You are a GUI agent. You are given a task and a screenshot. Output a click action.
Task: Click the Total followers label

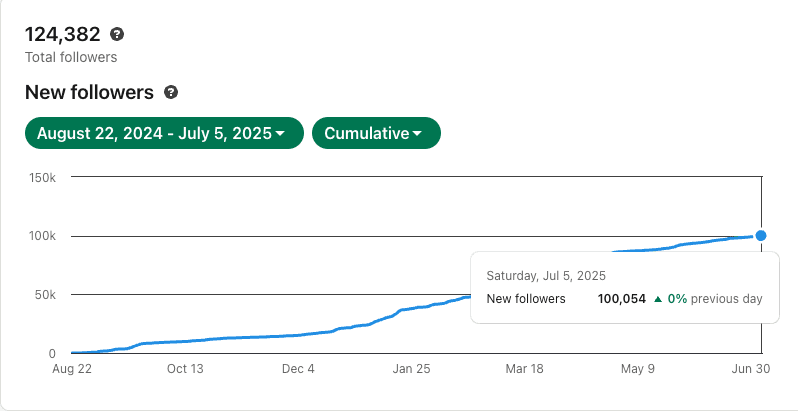click(71, 57)
